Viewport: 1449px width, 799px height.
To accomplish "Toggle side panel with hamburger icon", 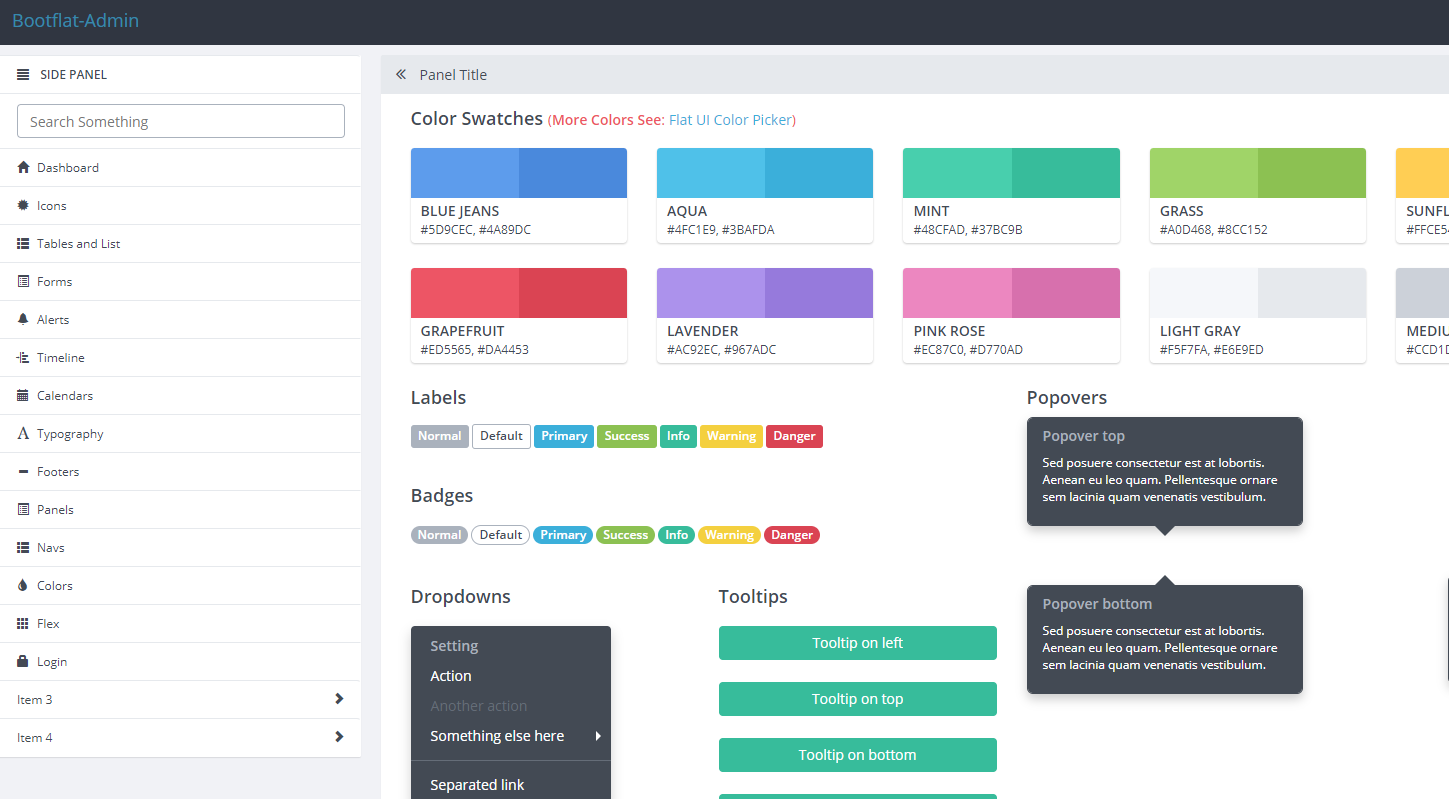I will click(x=24, y=75).
